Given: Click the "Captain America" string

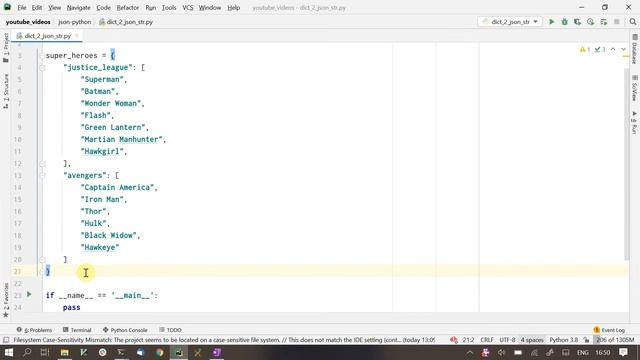Looking at the screenshot, I should 117,187.
